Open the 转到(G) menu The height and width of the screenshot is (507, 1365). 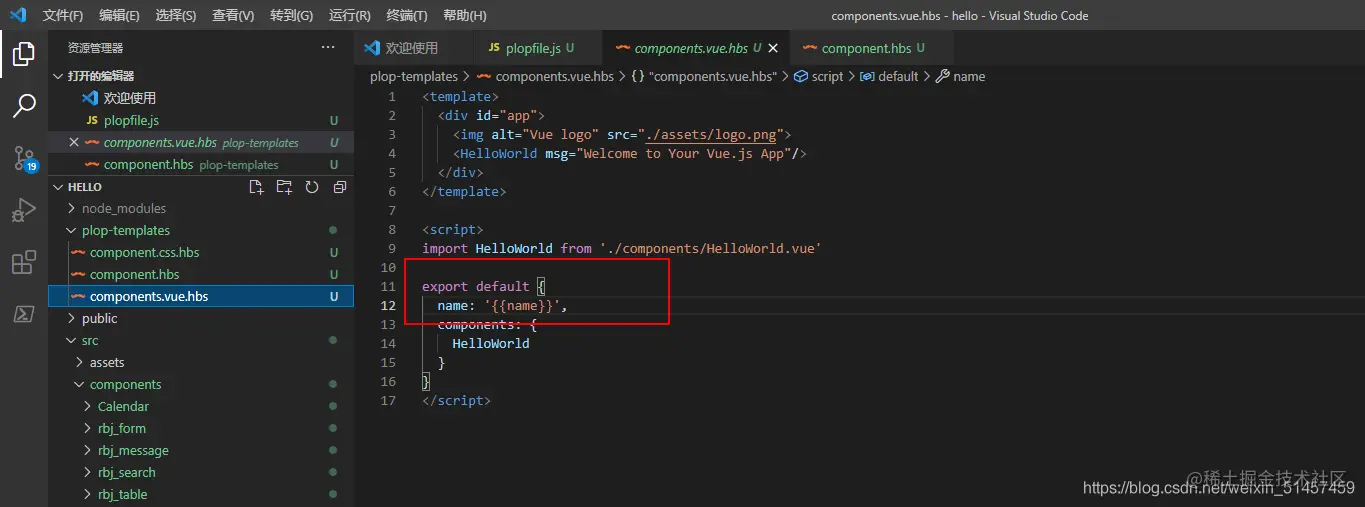pyautogui.click(x=291, y=16)
